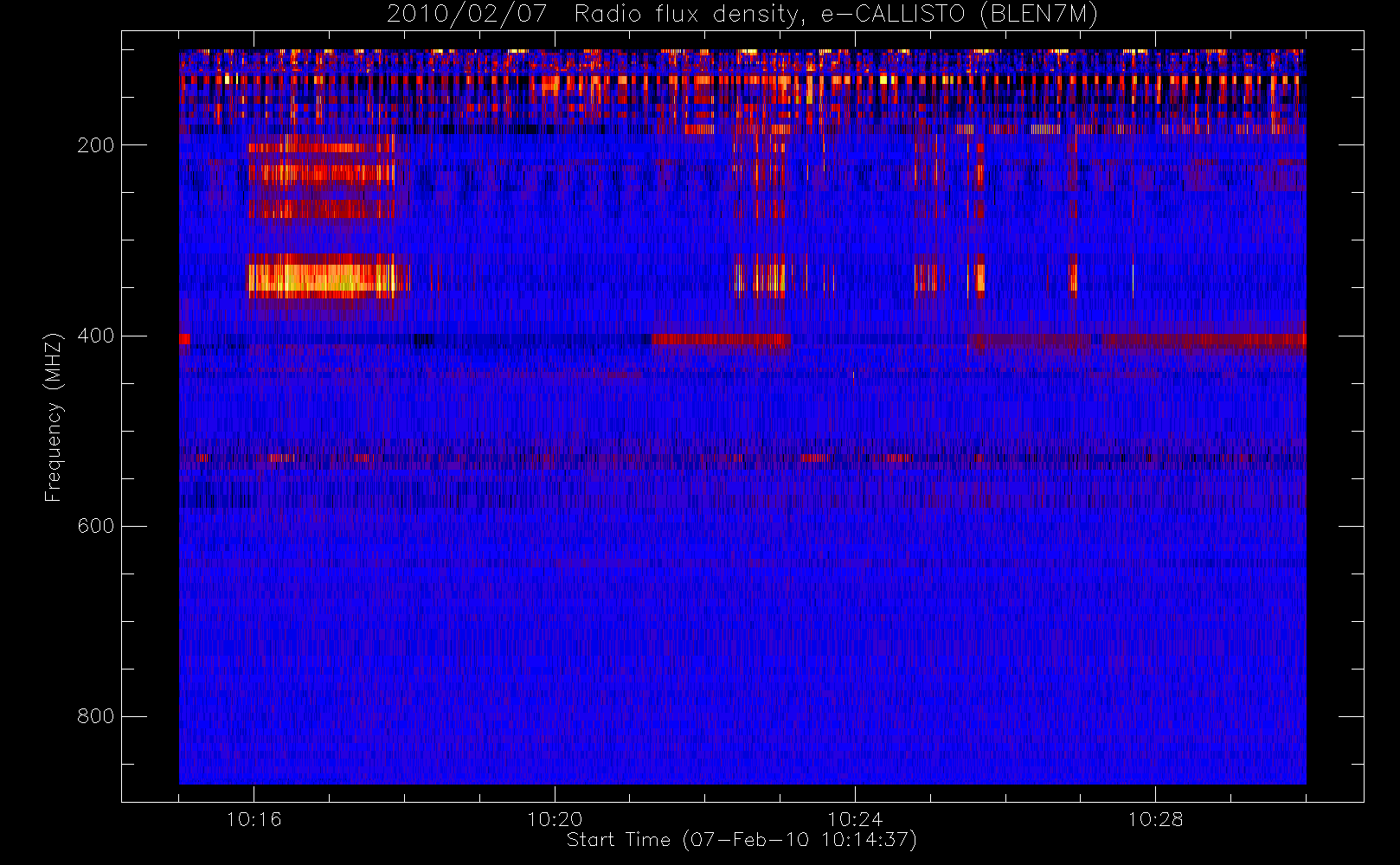Click the plot title mentioning e-CALLISTO (BLEN7M)
The width and height of the screenshot is (1400, 865).
tap(742, 14)
